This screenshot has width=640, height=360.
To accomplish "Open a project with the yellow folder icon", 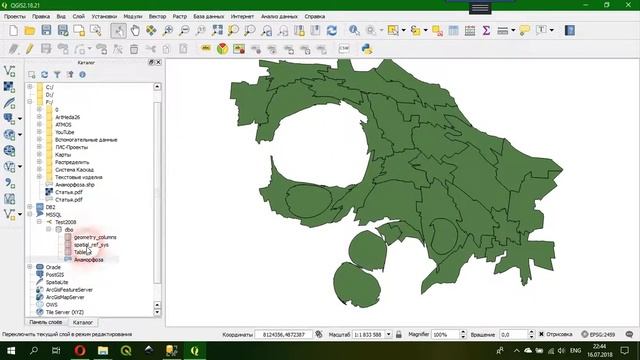I will tap(30, 31).
